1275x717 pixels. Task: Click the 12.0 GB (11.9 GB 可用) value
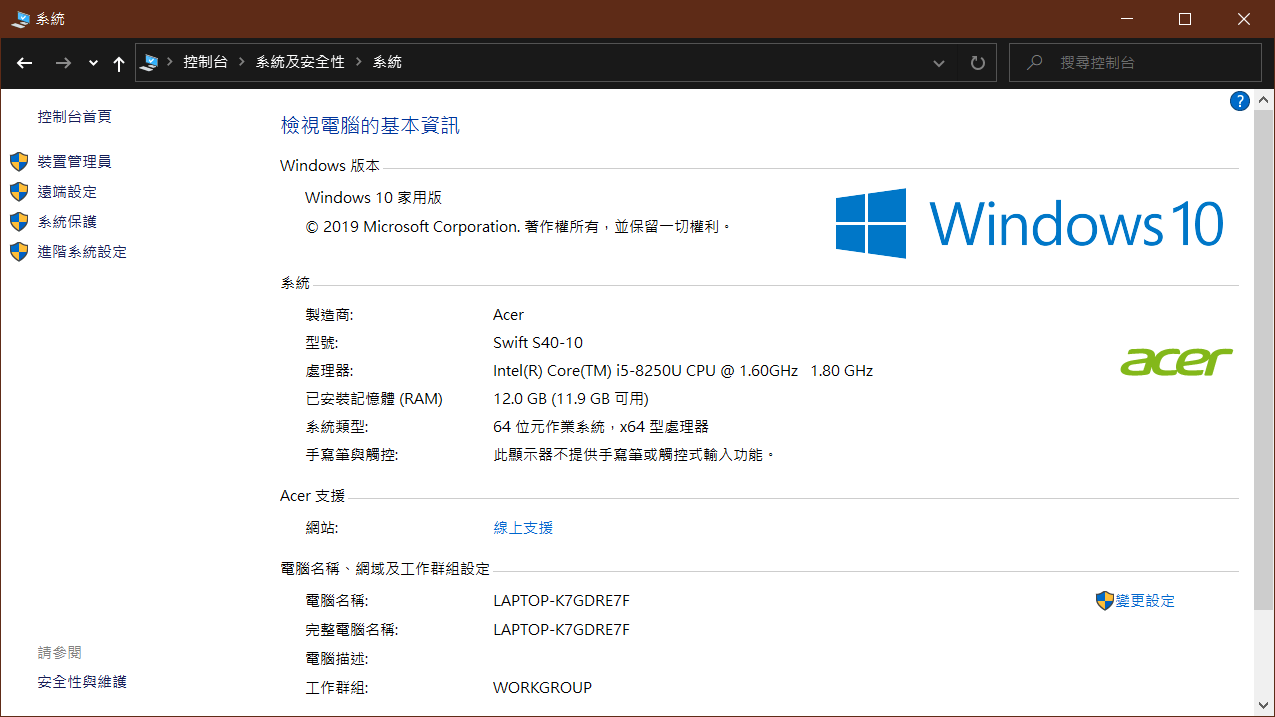coord(571,399)
